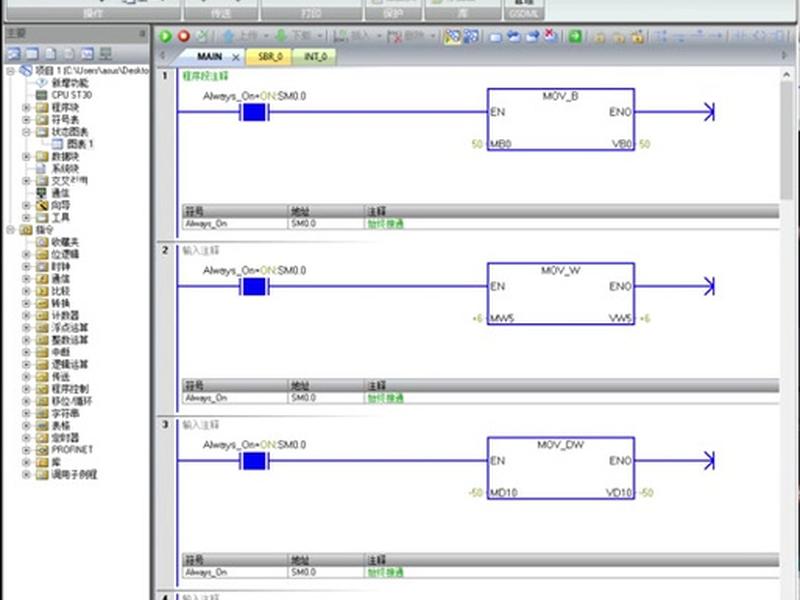Click the previous bookmark icon
This screenshot has width=800, height=600.
tap(514, 36)
